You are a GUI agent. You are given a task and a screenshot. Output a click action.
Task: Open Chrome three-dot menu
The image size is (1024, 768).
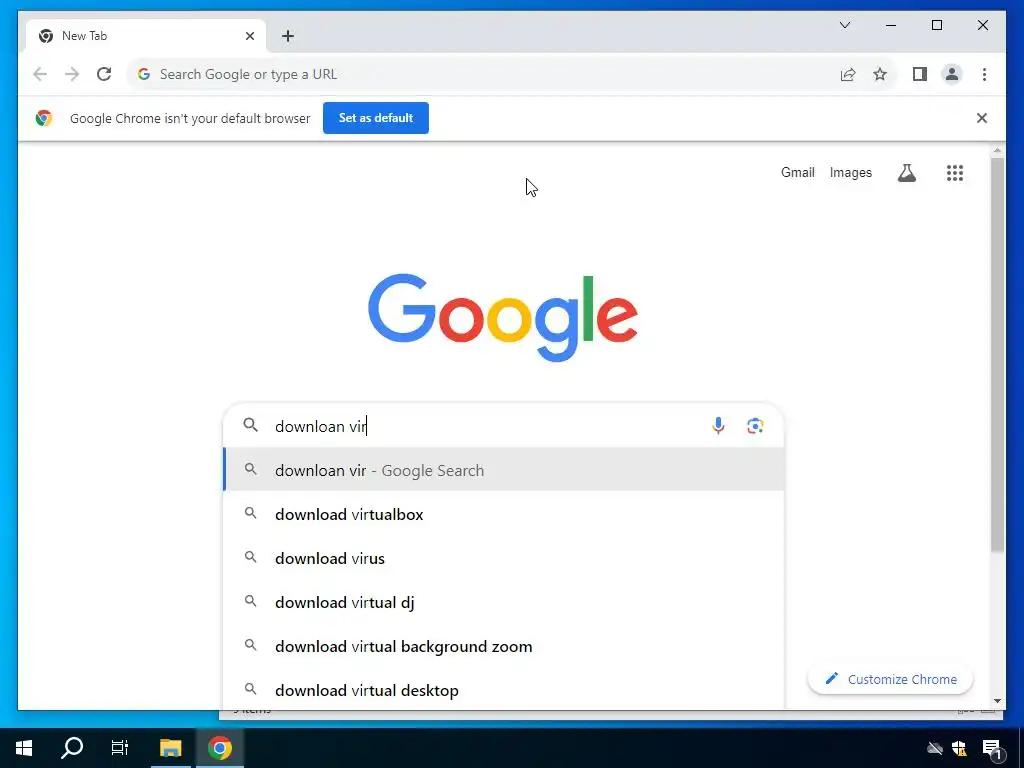coord(984,74)
